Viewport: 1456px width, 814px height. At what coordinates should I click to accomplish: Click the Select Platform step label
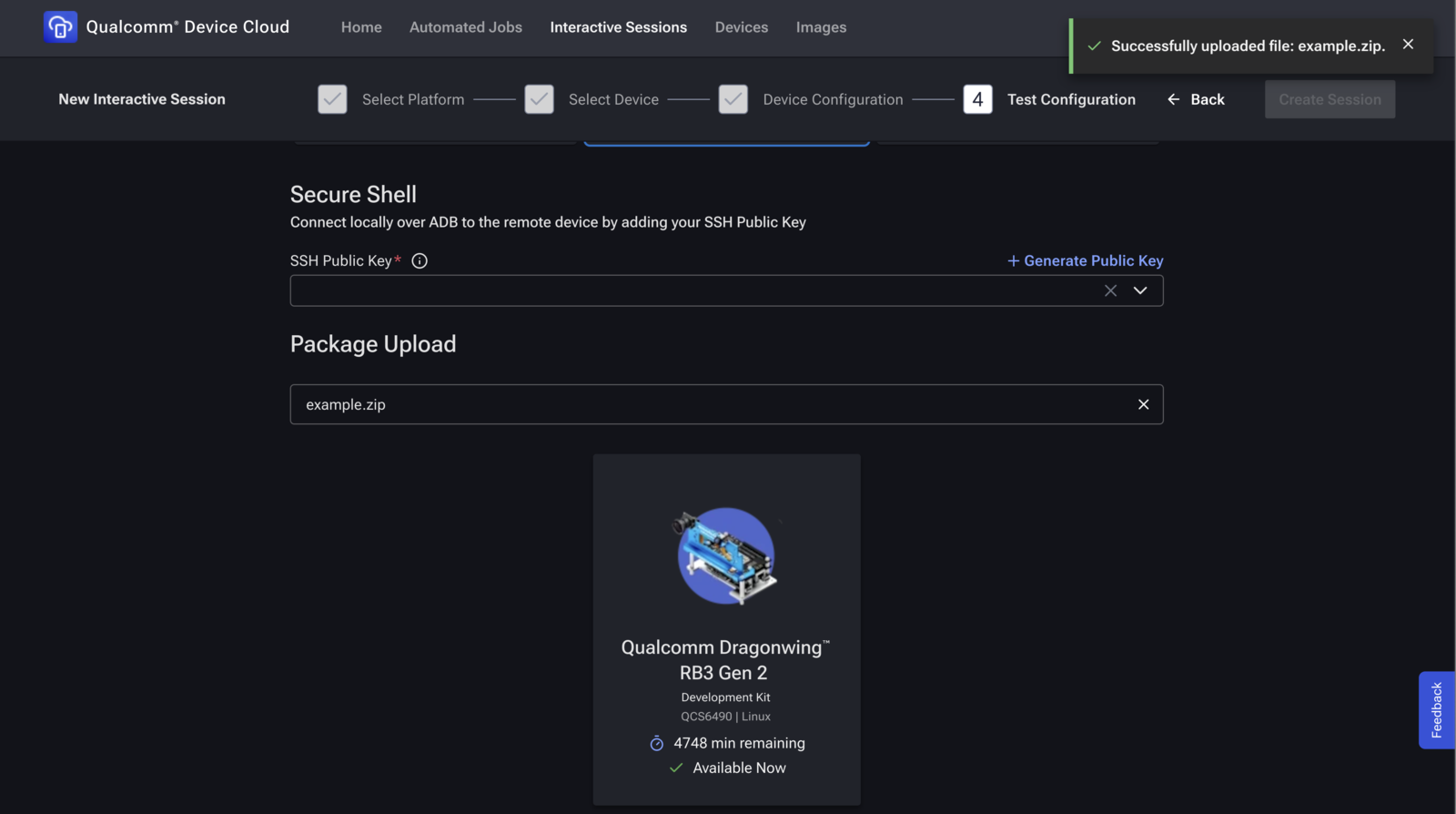click(x=413, y=99)
